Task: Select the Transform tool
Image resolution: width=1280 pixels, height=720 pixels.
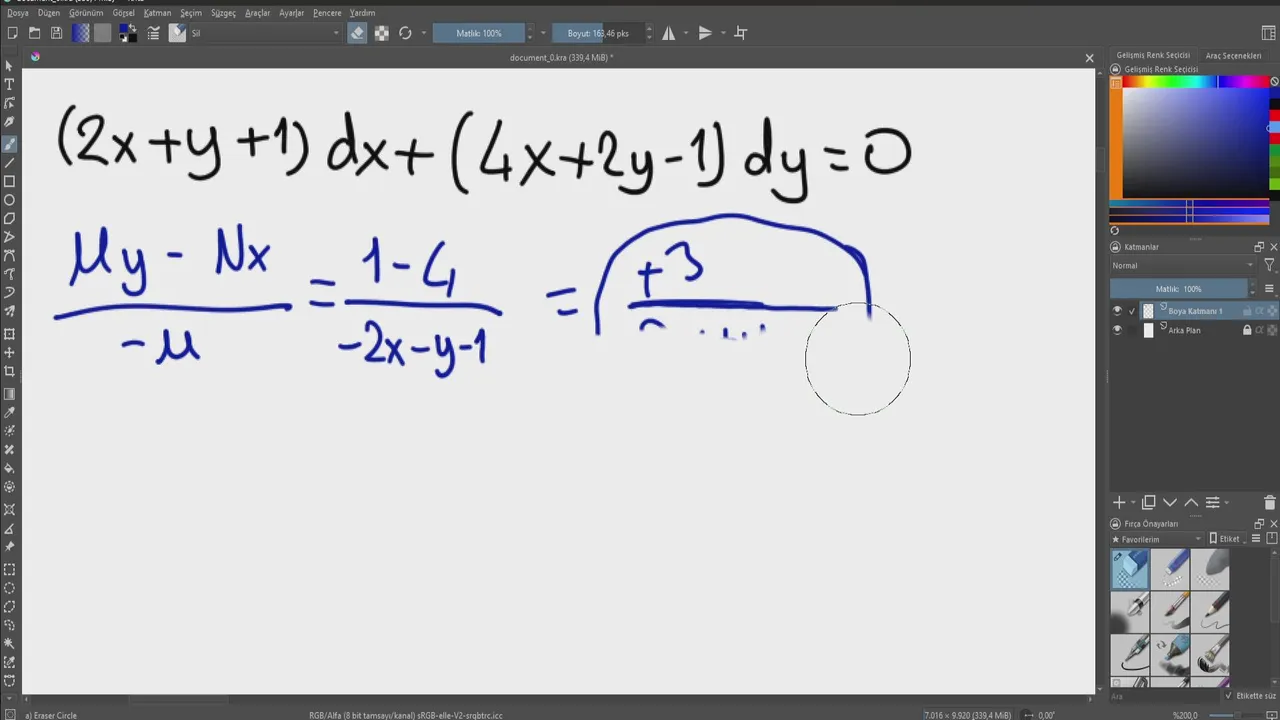Action: click(x=9, y=333)
